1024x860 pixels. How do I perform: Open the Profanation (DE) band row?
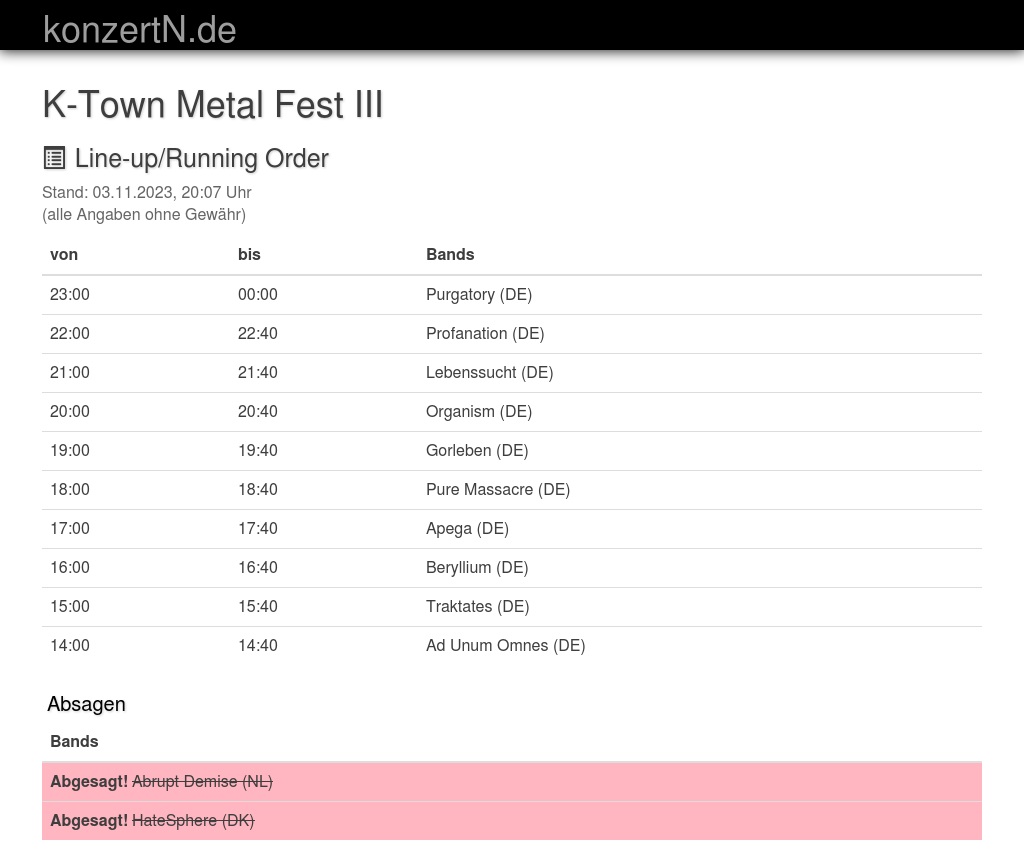coord(484,333)
